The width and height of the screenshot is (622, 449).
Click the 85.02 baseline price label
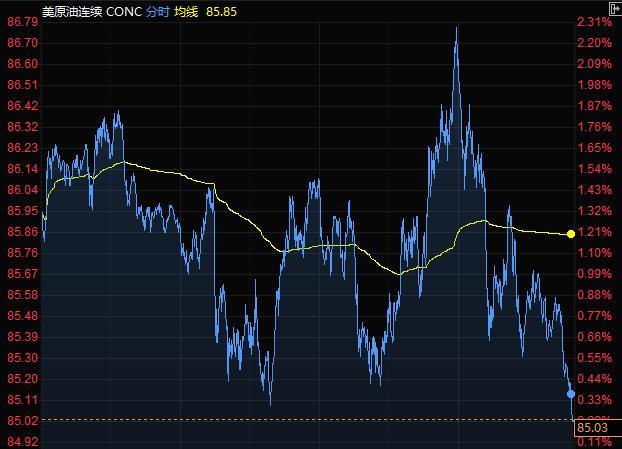click(22, 421)
